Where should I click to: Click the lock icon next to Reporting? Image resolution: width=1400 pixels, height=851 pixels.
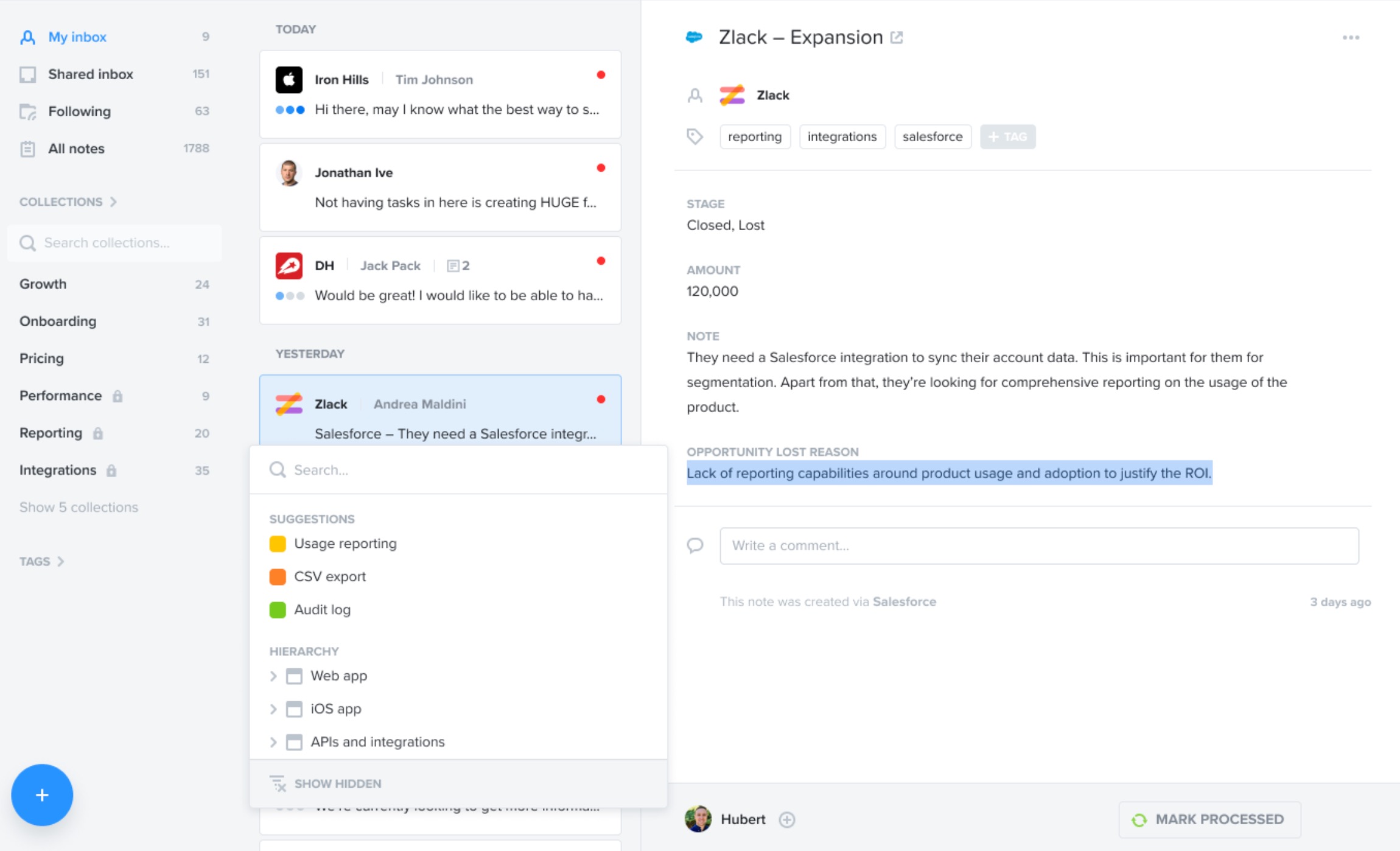pos(98,433)
